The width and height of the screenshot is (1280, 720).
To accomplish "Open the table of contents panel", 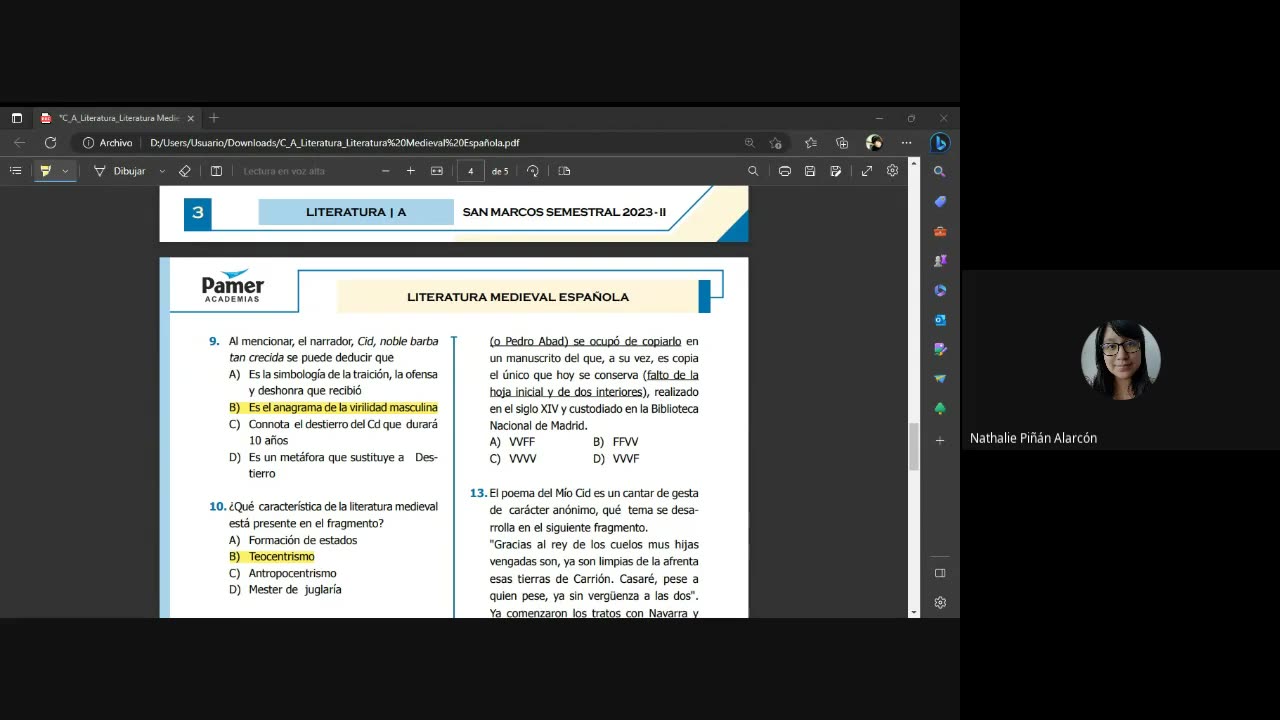I will [x=15, y=171].
